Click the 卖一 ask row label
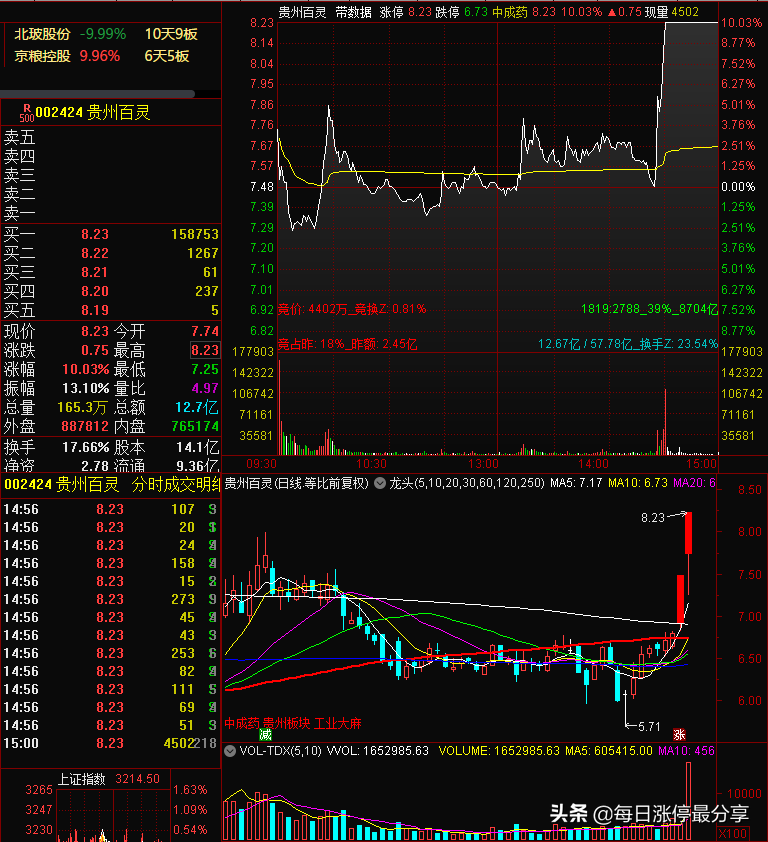 pos(19,214)
